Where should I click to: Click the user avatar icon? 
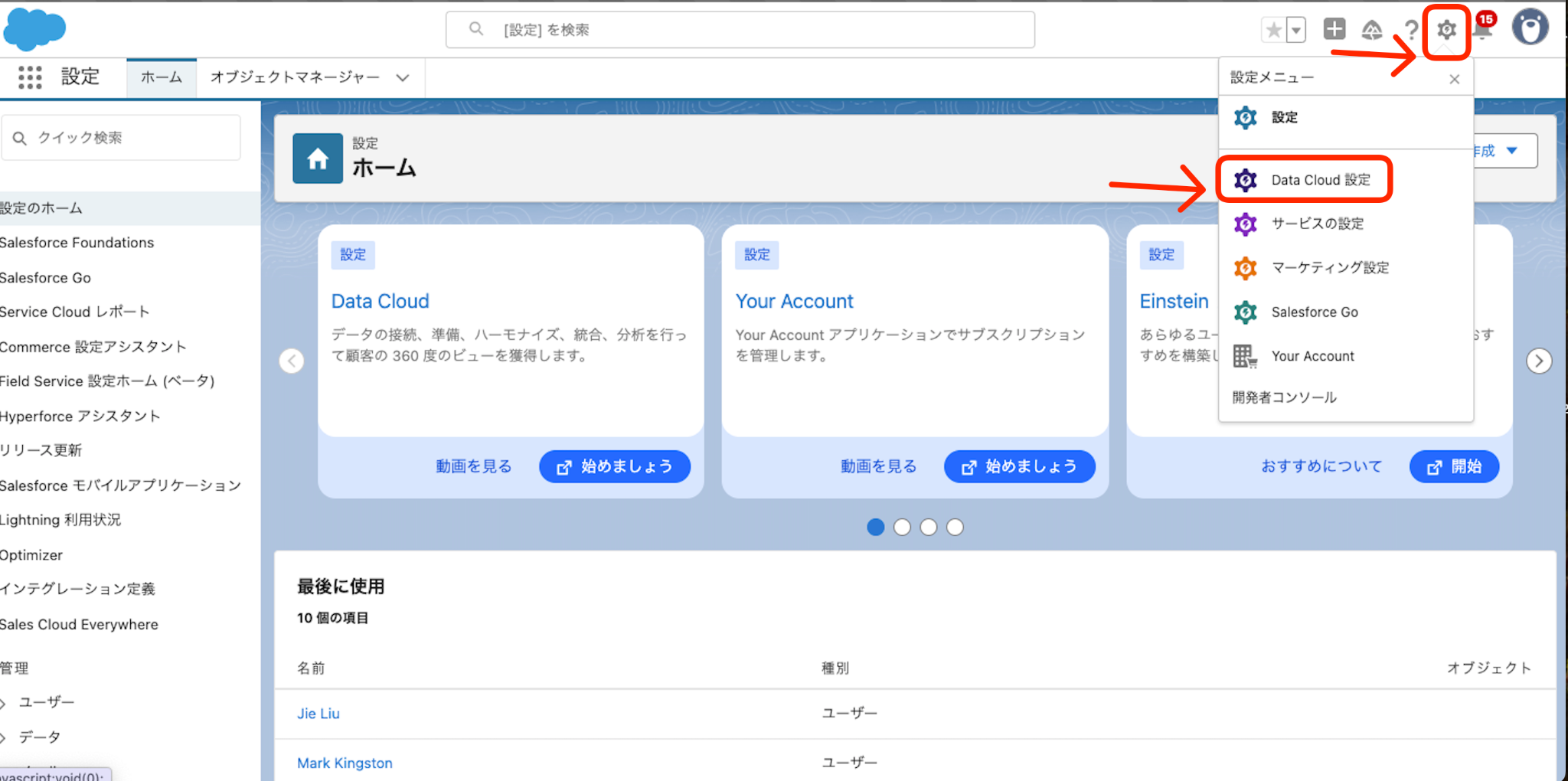1530,29
